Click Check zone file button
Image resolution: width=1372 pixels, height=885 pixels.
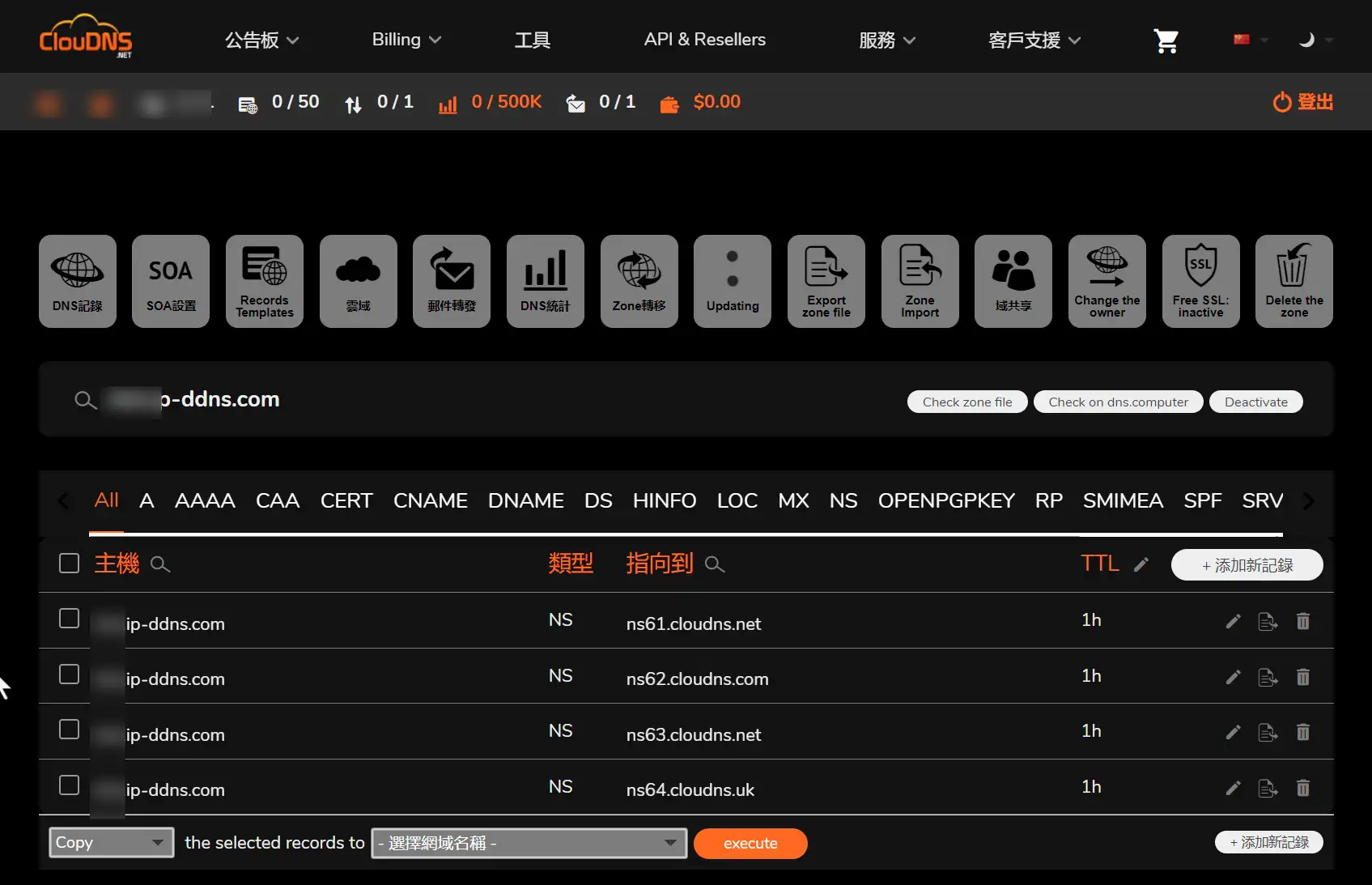[967, 402]
